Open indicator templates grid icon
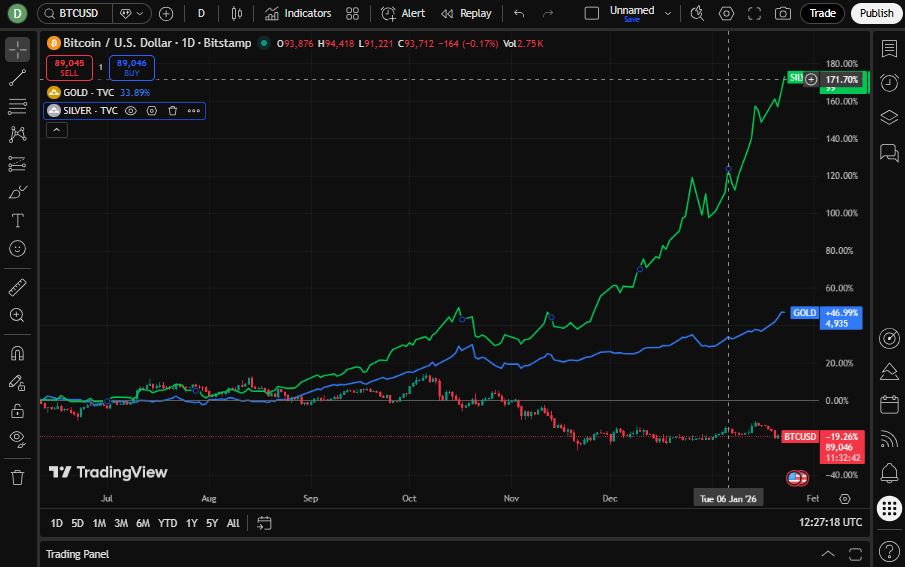The height and width of the screenshot is (567, 905). tap(353, 13)
